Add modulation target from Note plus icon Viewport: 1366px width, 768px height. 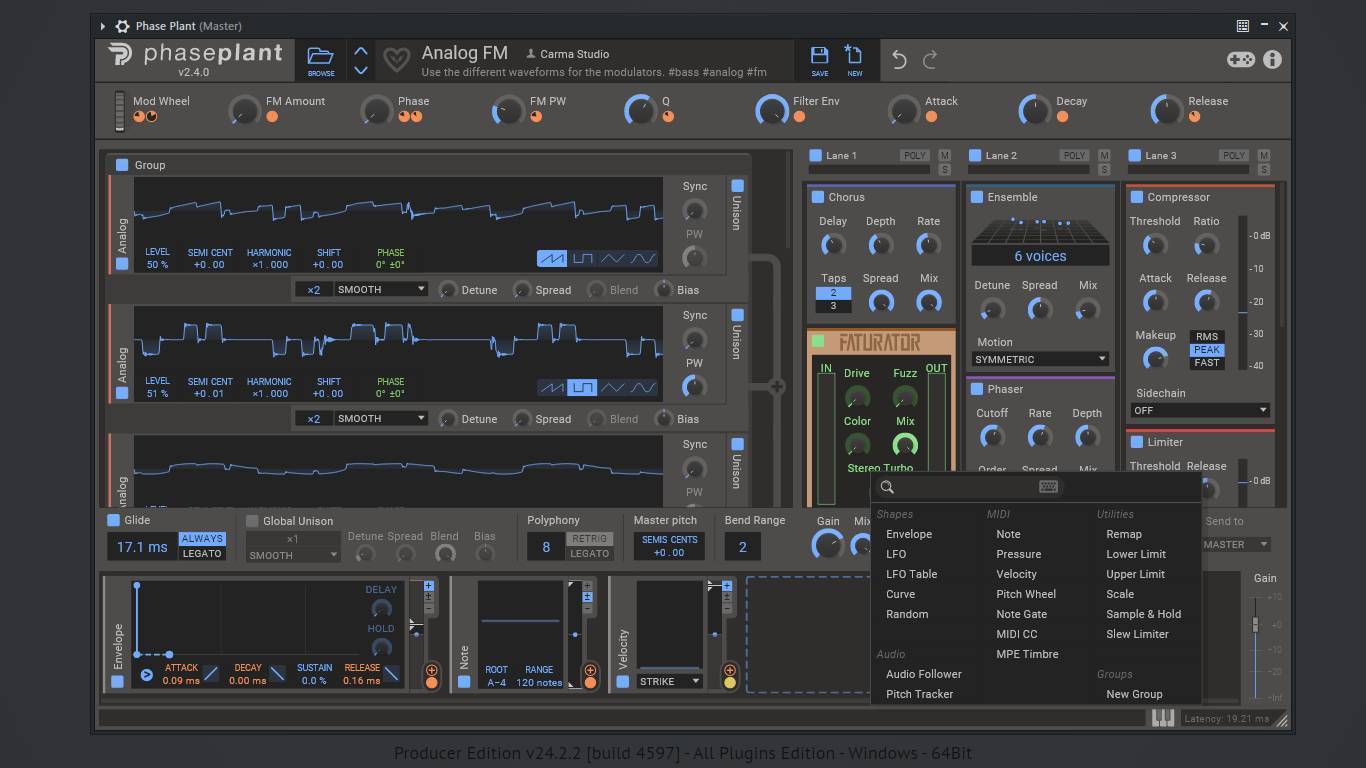(590, 670)
